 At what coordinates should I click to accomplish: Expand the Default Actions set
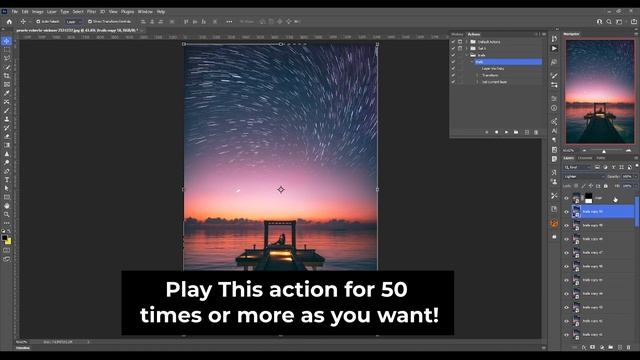467,42
